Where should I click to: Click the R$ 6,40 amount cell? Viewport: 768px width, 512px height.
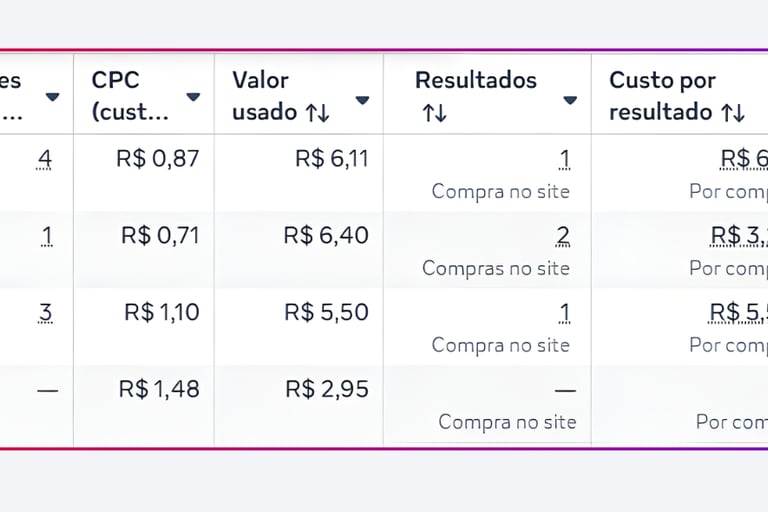coord(326,236)
